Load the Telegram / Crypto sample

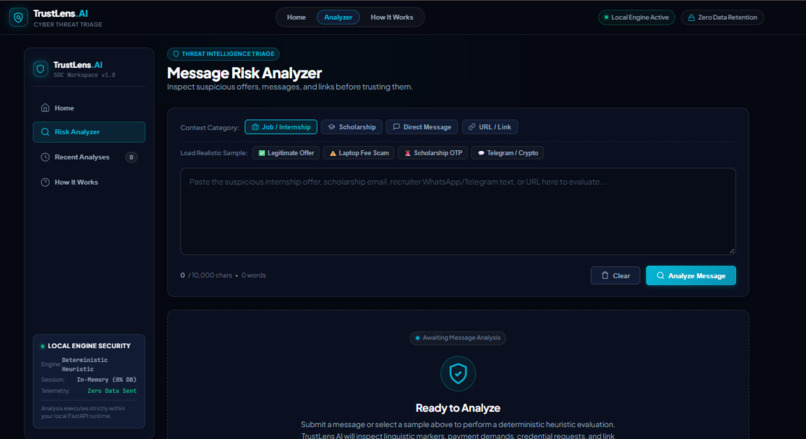point(507,153)
